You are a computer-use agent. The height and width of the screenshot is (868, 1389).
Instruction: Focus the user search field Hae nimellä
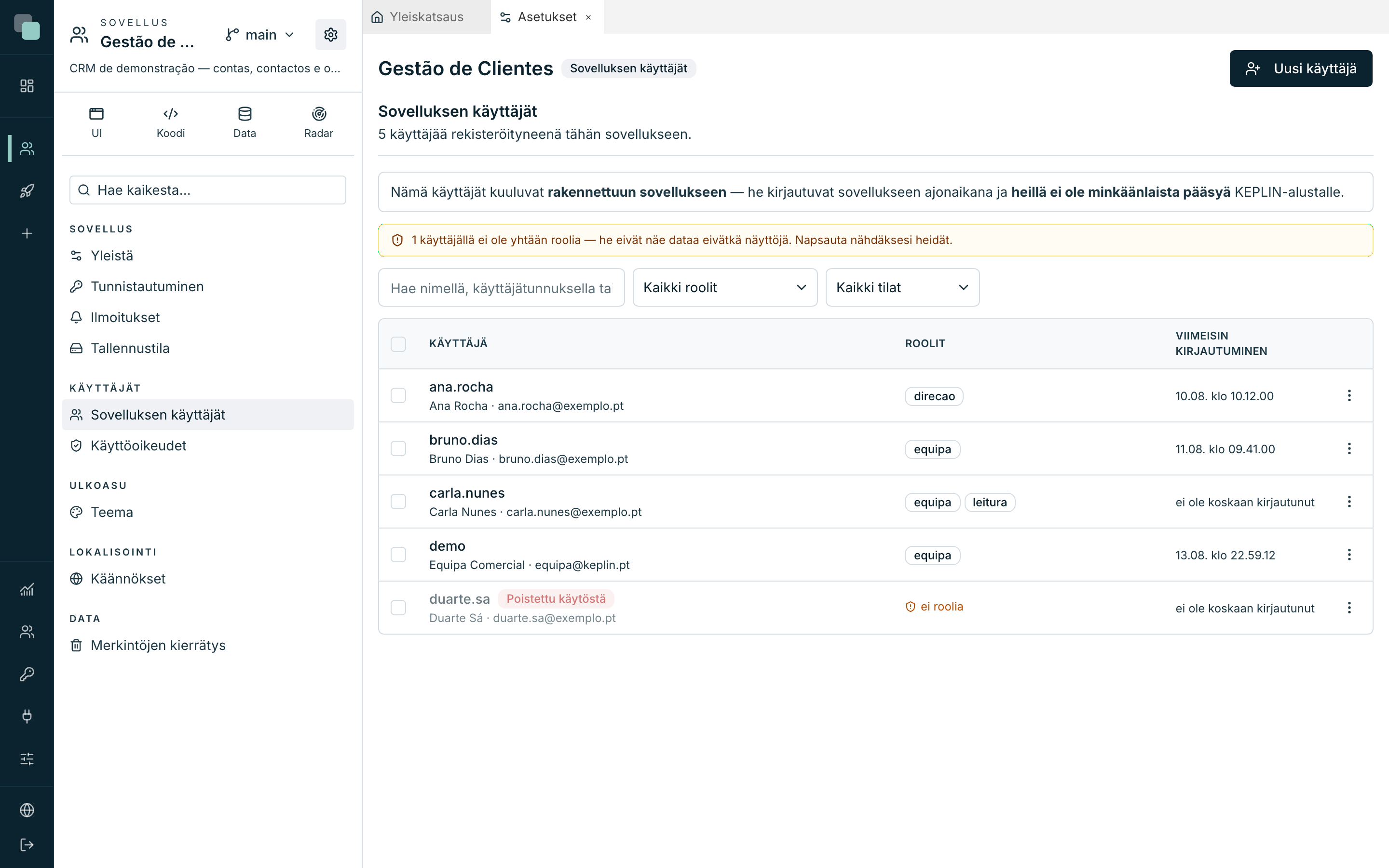click(501, 287)
